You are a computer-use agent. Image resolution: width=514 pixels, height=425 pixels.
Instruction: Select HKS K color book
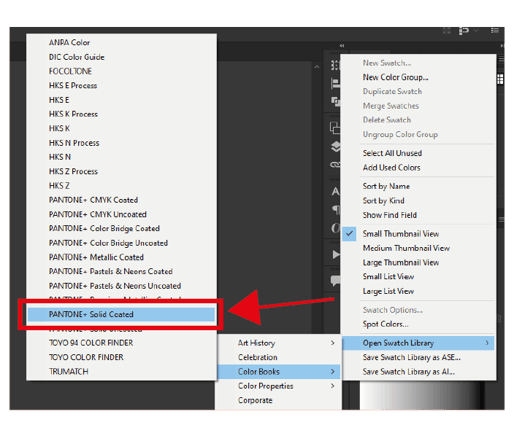click(x=59, y=128)
